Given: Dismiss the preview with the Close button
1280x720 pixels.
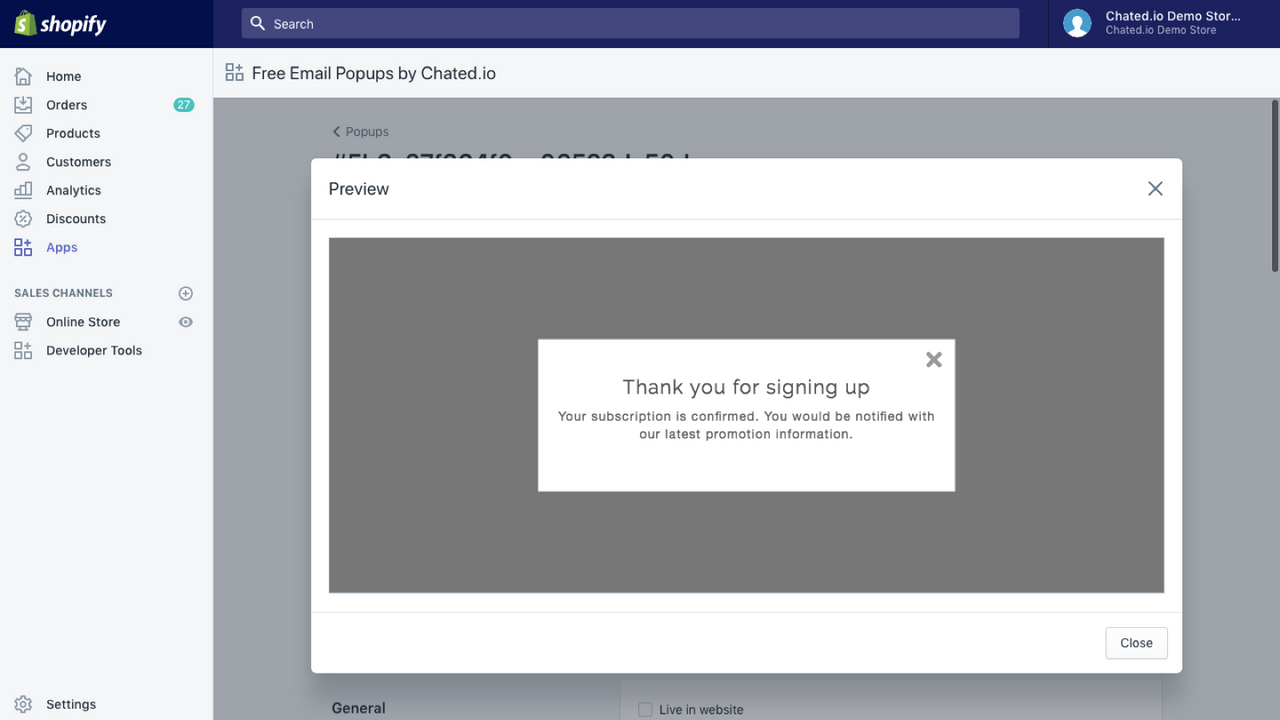Looking at the screenshot, I should [1136, 643].
